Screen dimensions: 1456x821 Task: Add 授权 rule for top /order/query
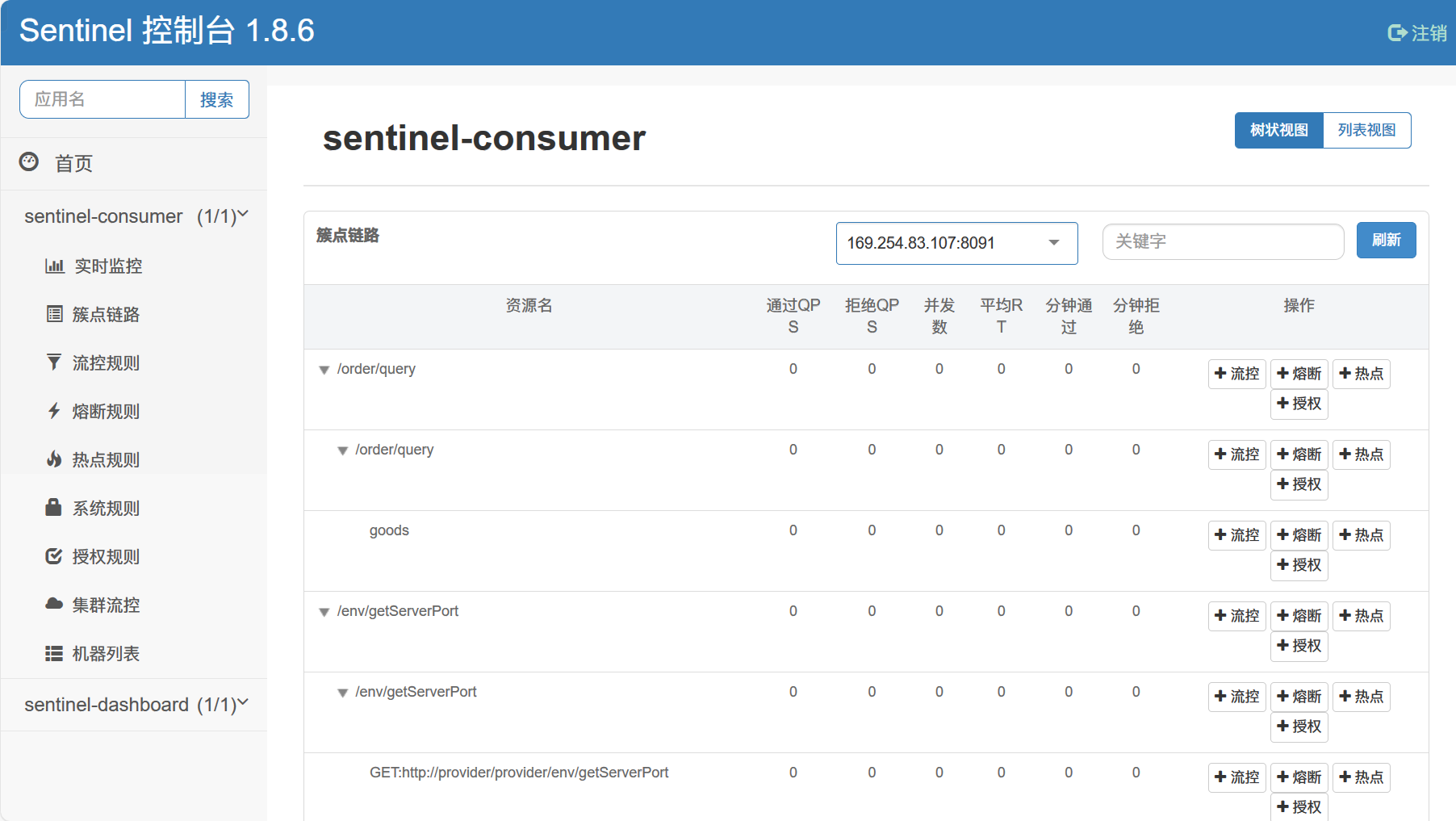point(1299,404)
